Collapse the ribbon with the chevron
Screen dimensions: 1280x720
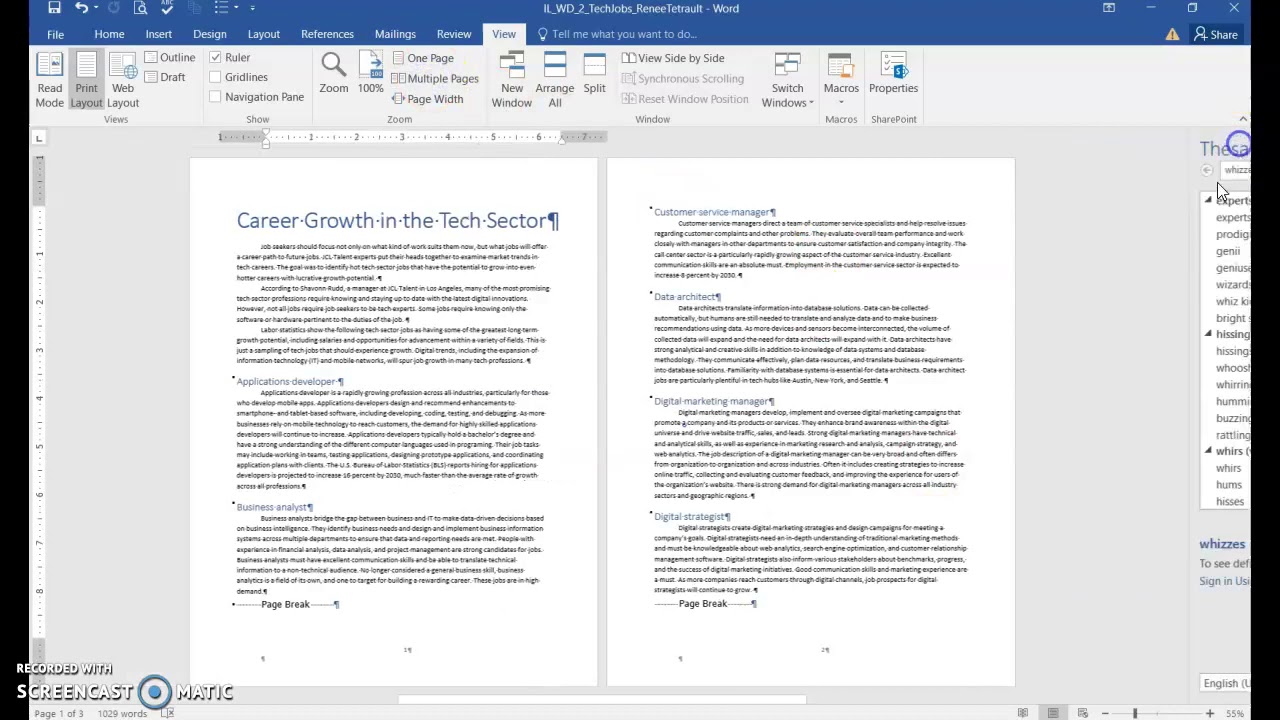pos(1243,119)
